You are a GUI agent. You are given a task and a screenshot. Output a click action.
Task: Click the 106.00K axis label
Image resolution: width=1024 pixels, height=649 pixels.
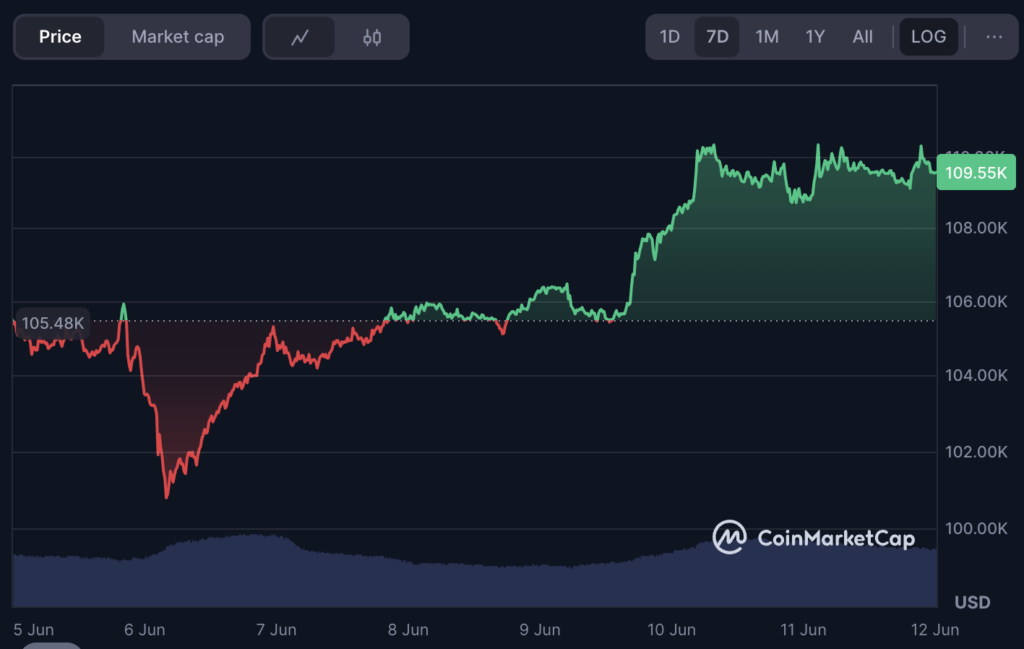(976, 302)
